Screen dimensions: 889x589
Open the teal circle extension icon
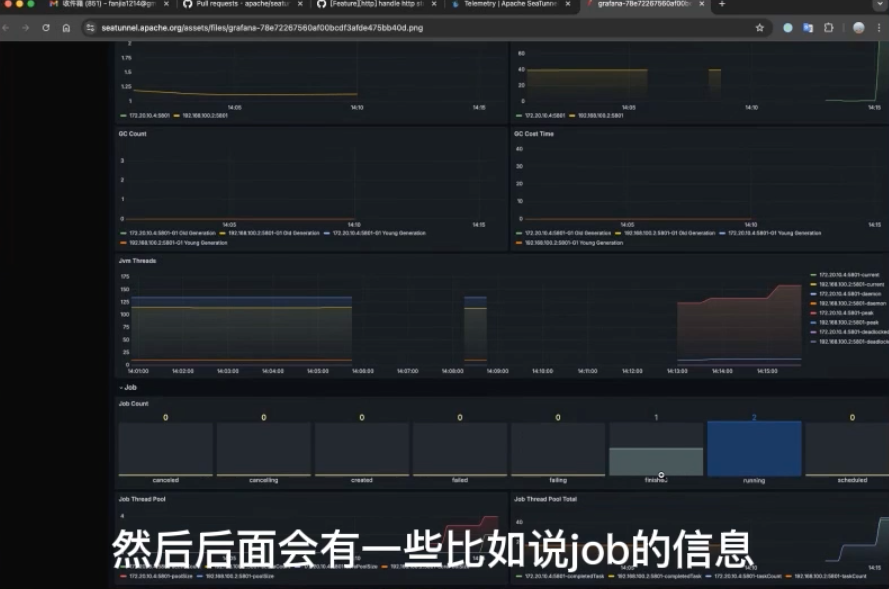point(788,28)
